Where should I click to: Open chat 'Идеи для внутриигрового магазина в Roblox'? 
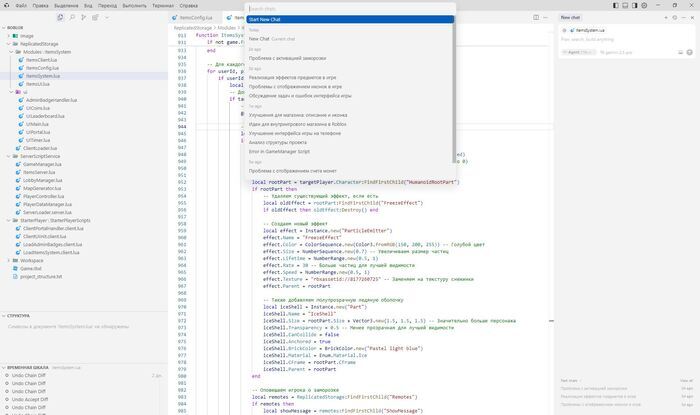pyautogui.click(x=350, y=124)
